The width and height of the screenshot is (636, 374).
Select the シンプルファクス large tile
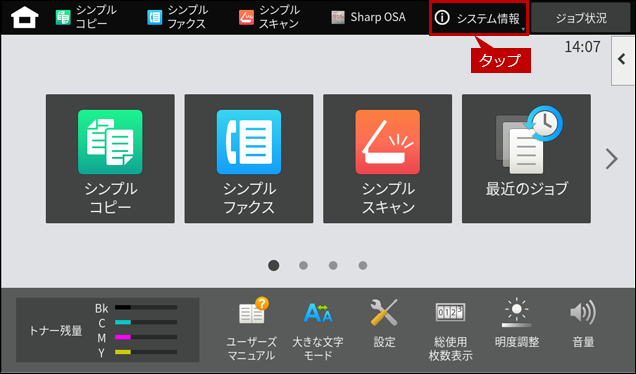click(x=249, y=159)
